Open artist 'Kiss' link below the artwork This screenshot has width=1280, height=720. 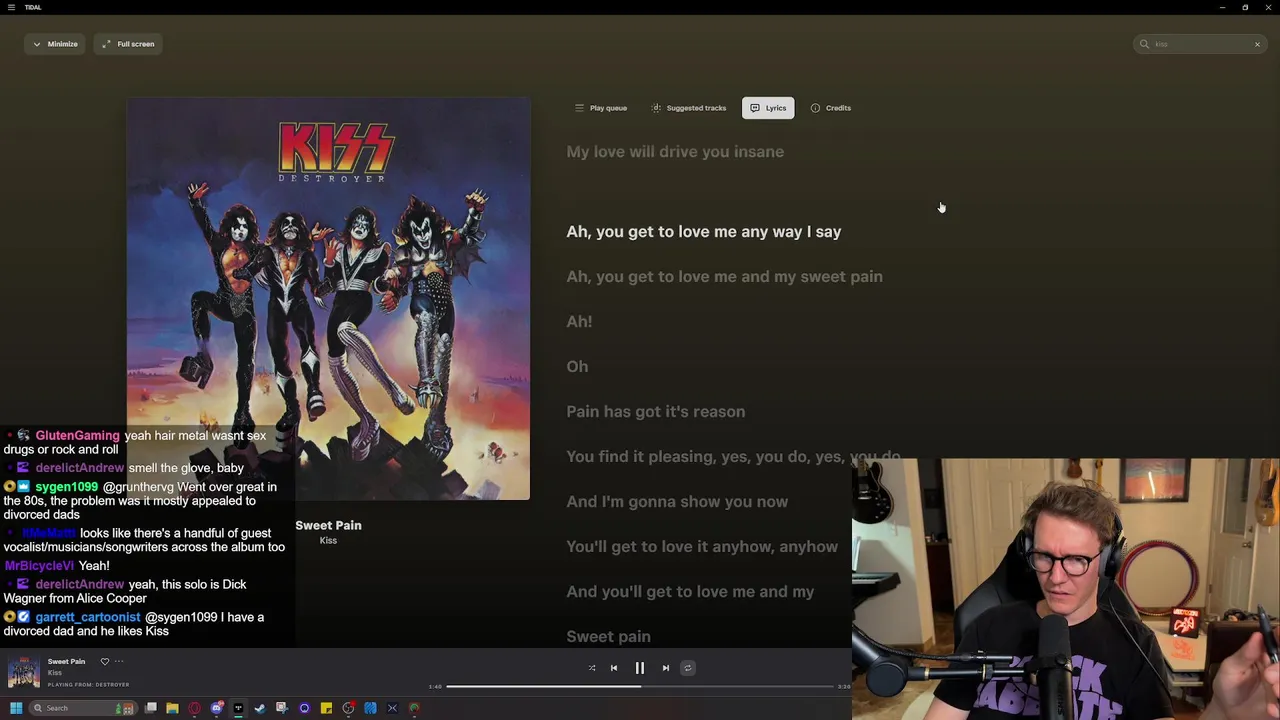(x=328, y=541)
